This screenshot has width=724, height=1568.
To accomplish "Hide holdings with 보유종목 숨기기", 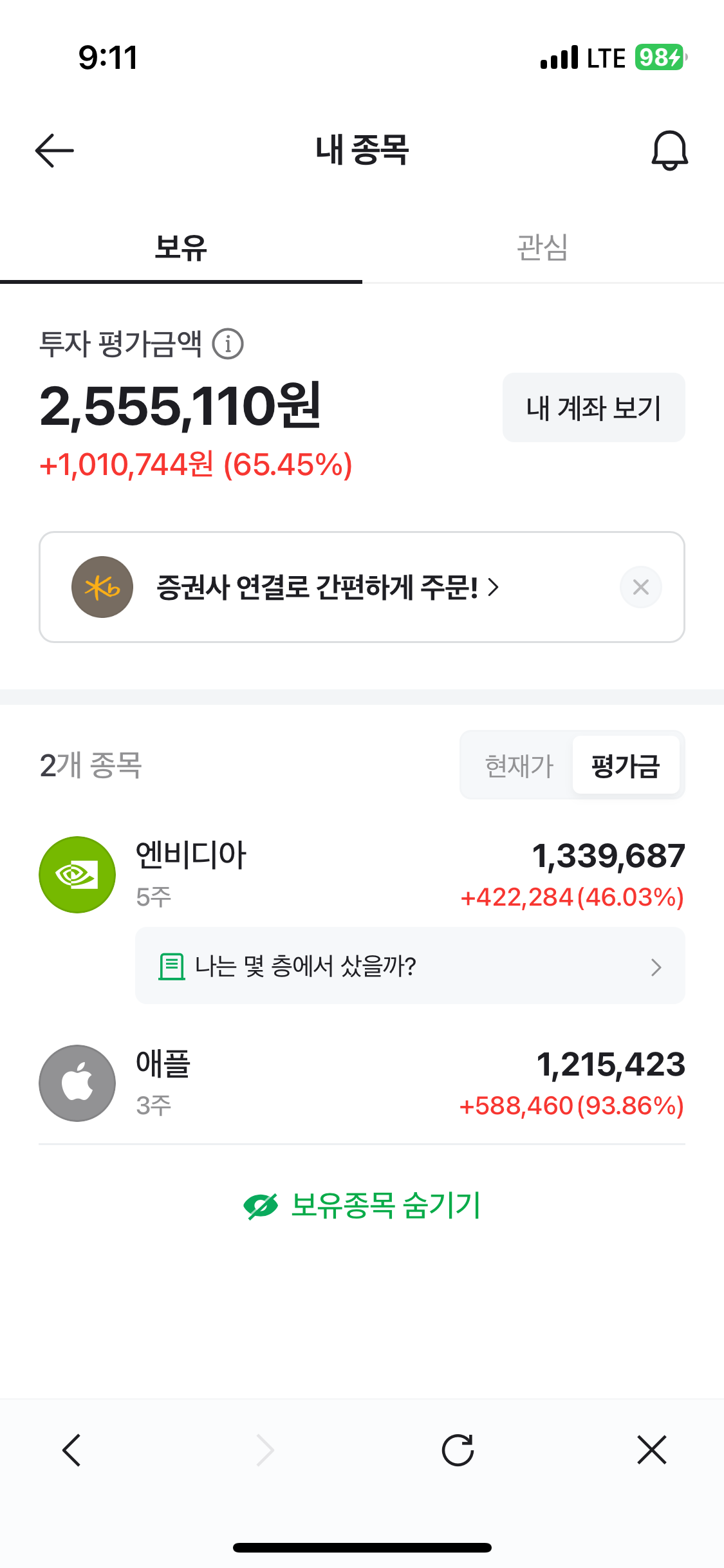I will (x=362, y=1206).
